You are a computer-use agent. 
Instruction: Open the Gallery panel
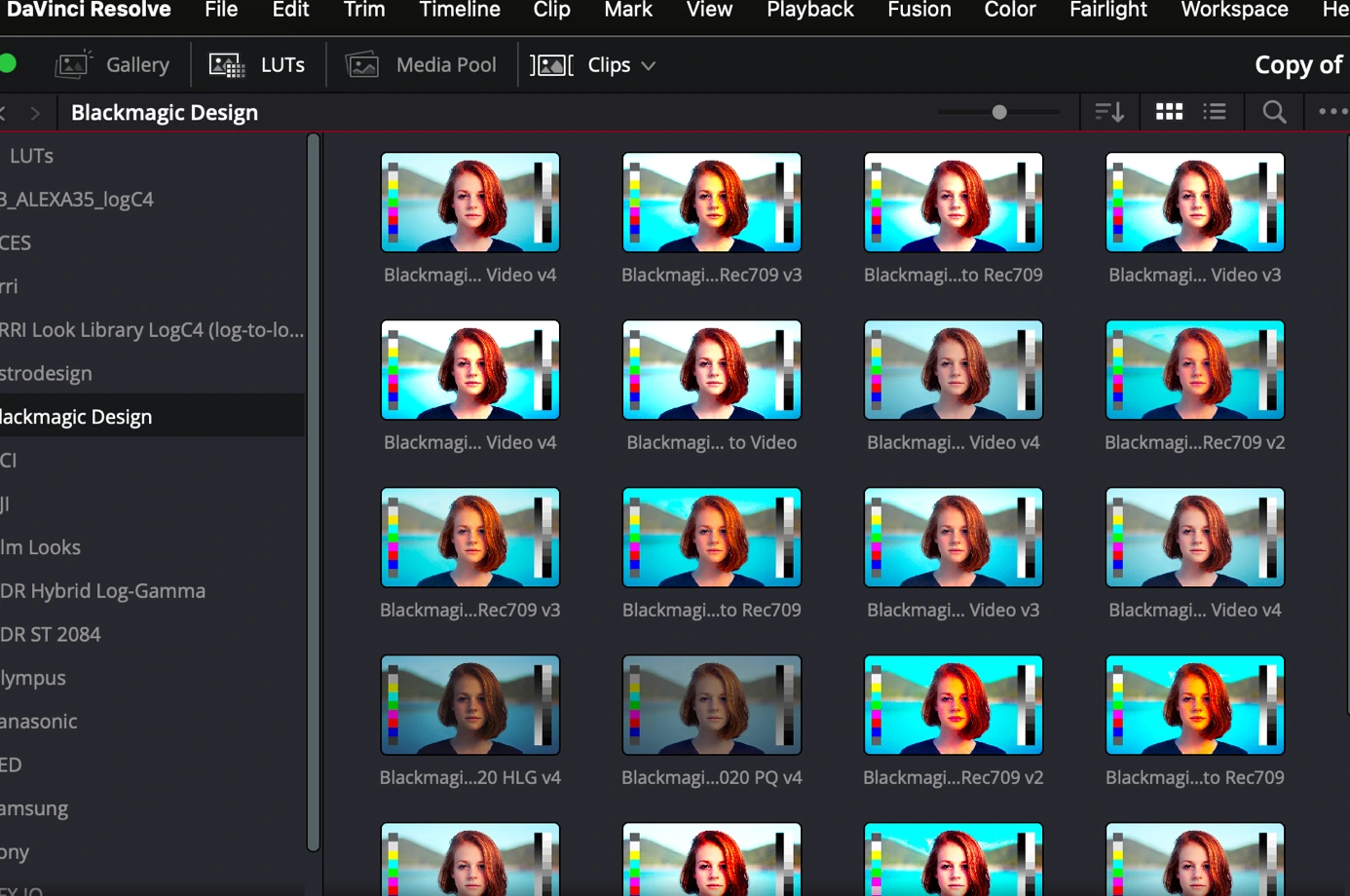[x=114, y=64]
